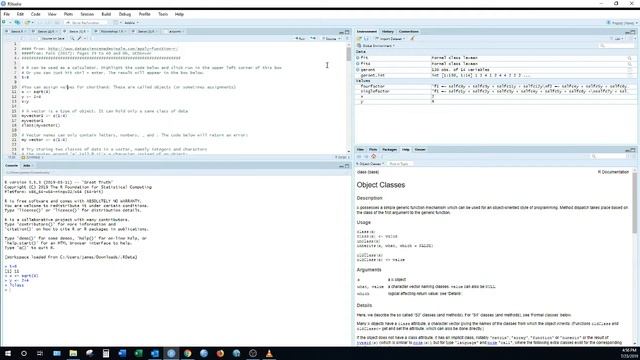Click the inspect icon for Fit row

pos(630,58)
